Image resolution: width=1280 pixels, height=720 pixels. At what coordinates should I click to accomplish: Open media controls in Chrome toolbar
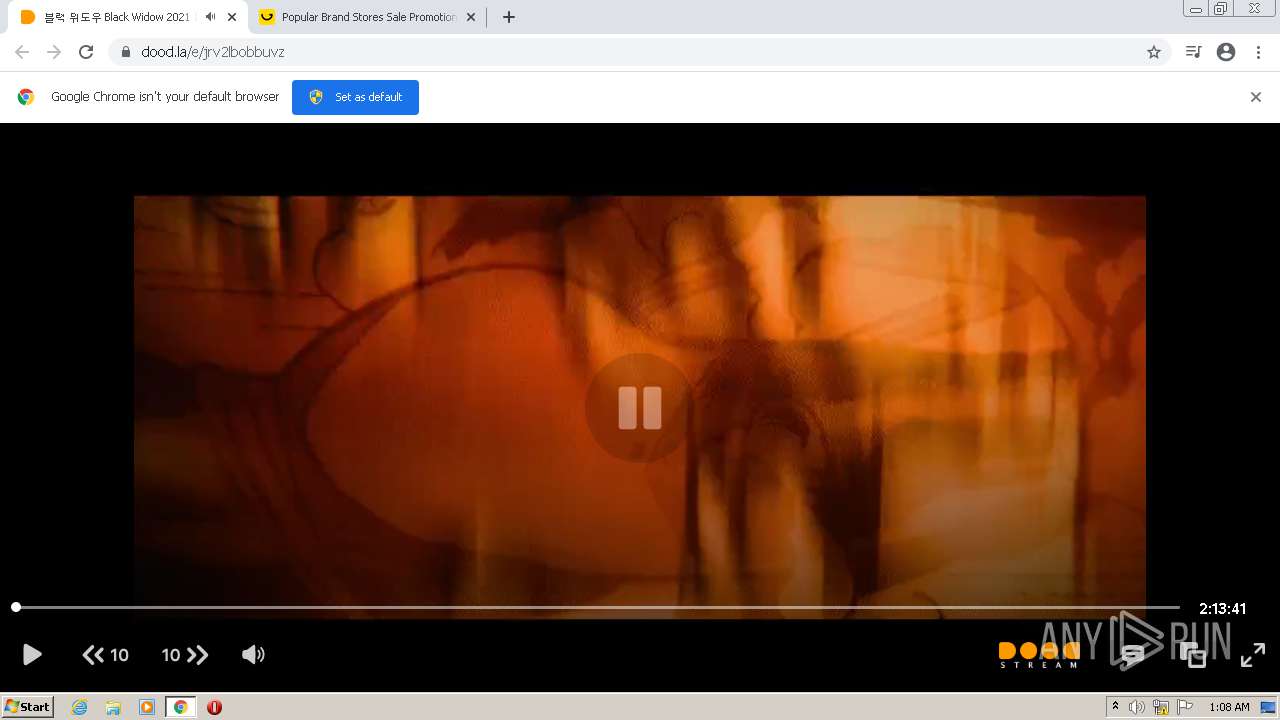pyautogui.click(x=1193, y=52)
